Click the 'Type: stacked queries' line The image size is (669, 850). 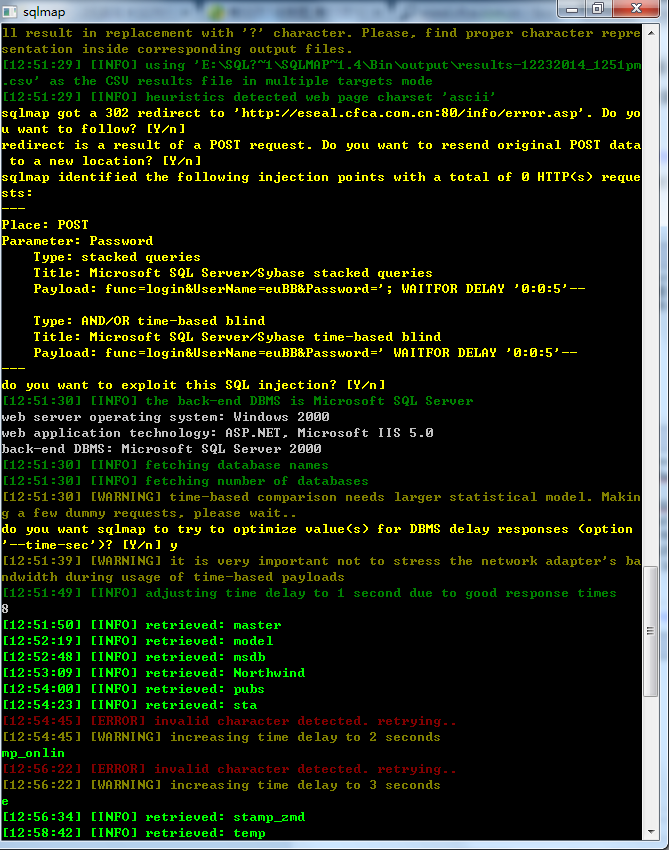click(117, 257)
